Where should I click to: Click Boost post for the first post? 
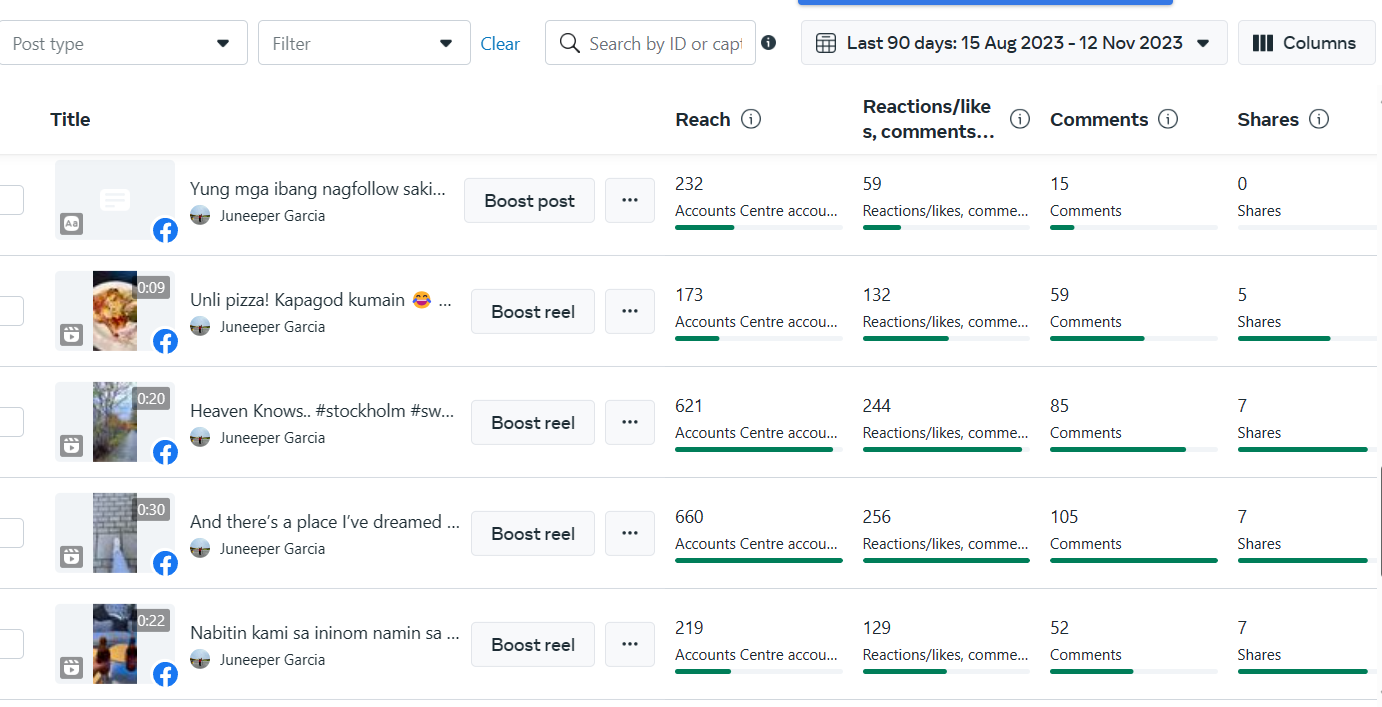coord(529,201)
